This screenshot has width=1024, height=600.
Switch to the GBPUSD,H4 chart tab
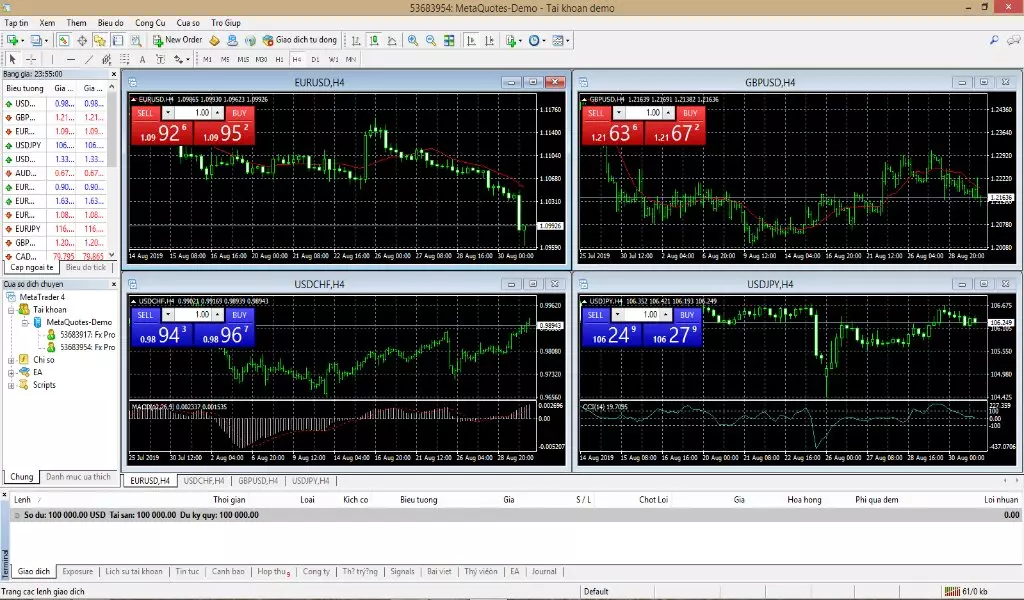258,481
